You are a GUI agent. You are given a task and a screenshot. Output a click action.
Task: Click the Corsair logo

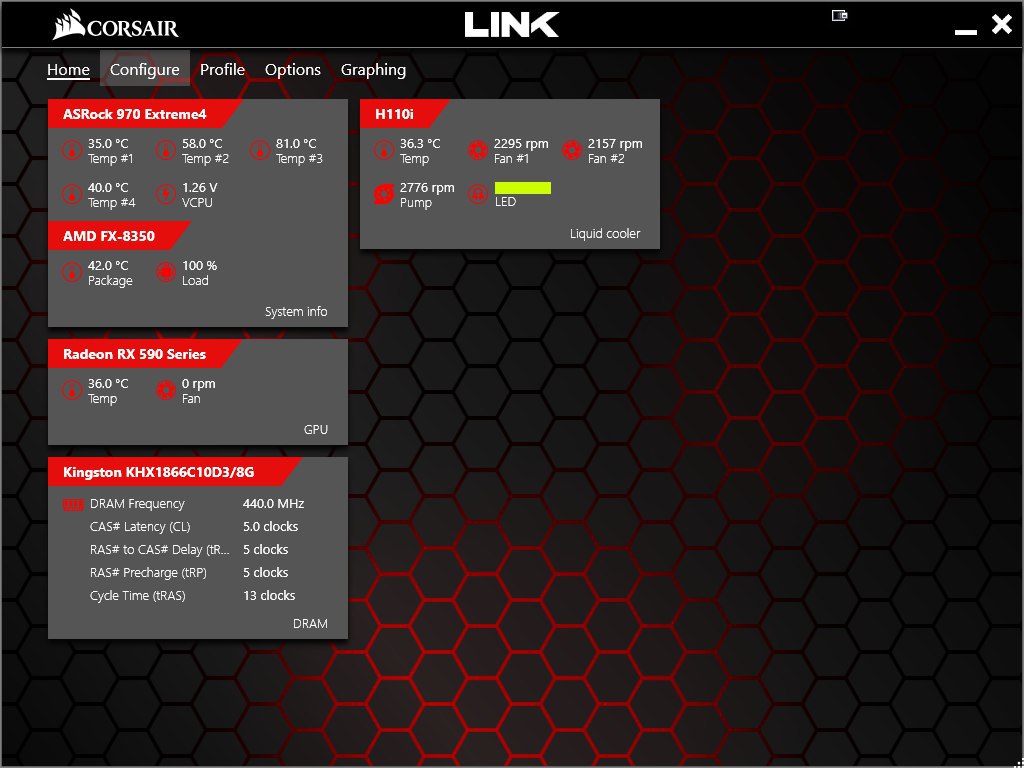pyautogui.click(x=116, y=25)
